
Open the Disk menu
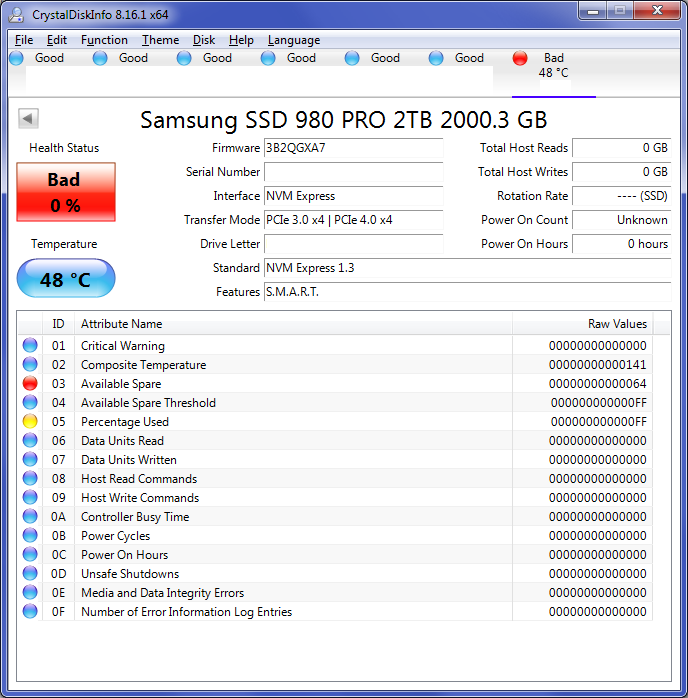[204, 40]
